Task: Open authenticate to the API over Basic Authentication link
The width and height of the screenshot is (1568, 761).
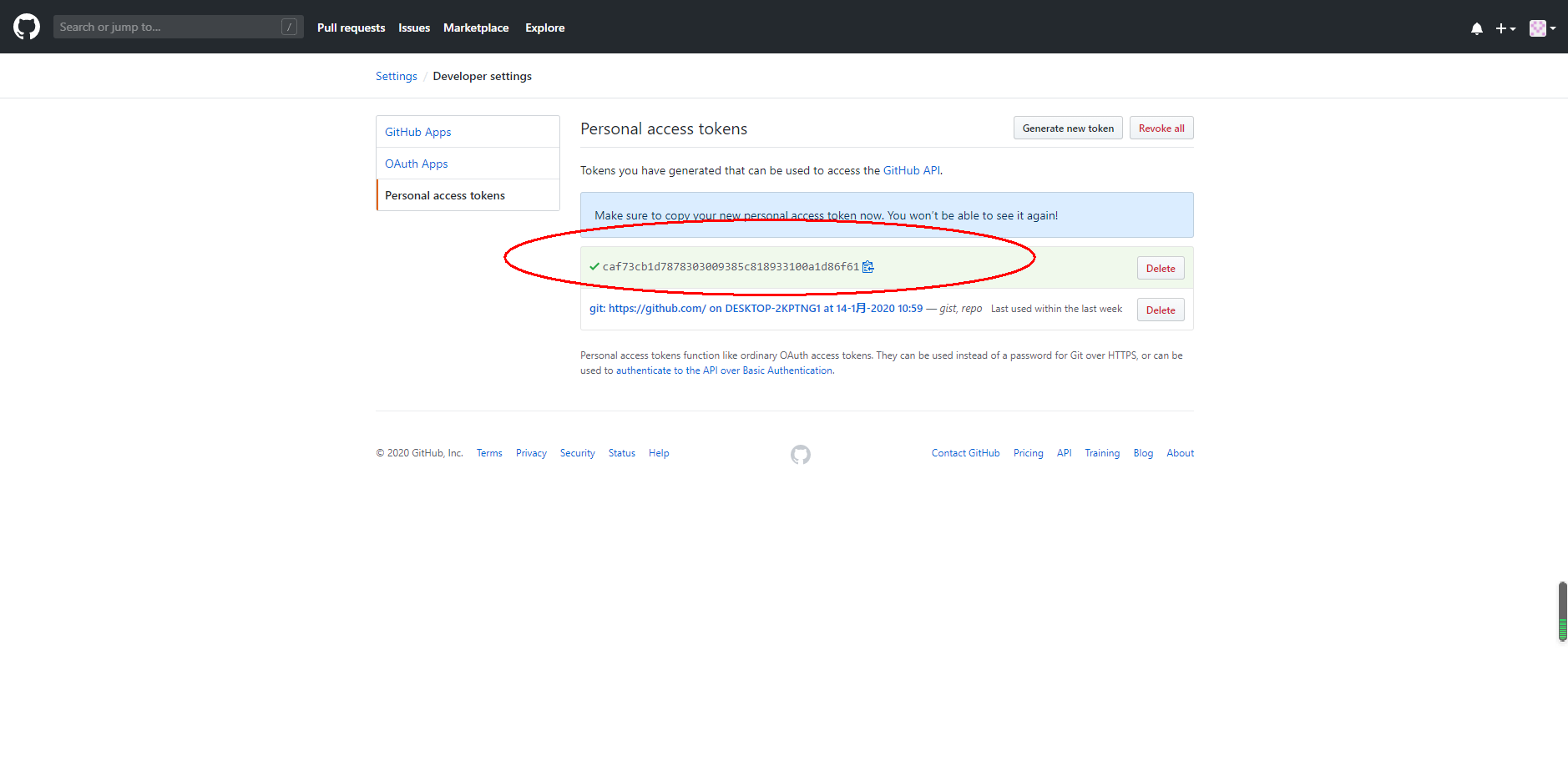Action: (x=724, y=370)
